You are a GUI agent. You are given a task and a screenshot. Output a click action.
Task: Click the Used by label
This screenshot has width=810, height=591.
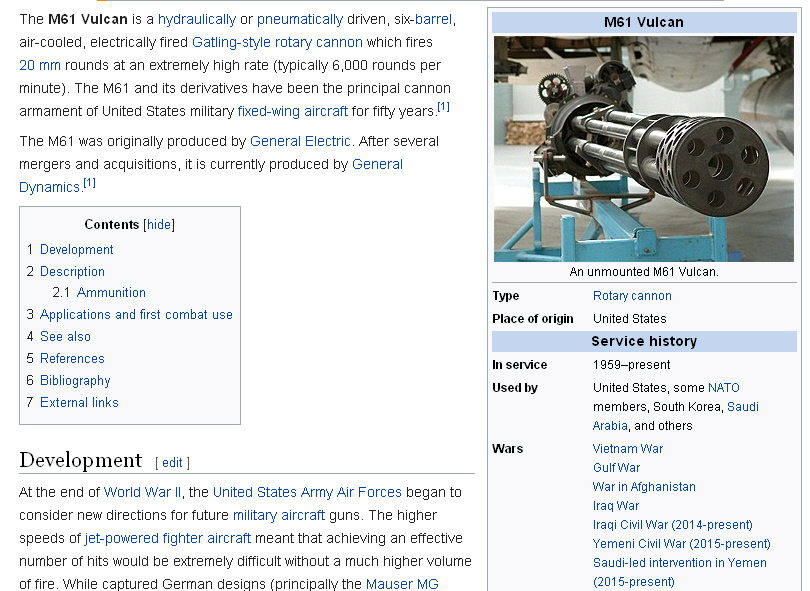[515, 387]
